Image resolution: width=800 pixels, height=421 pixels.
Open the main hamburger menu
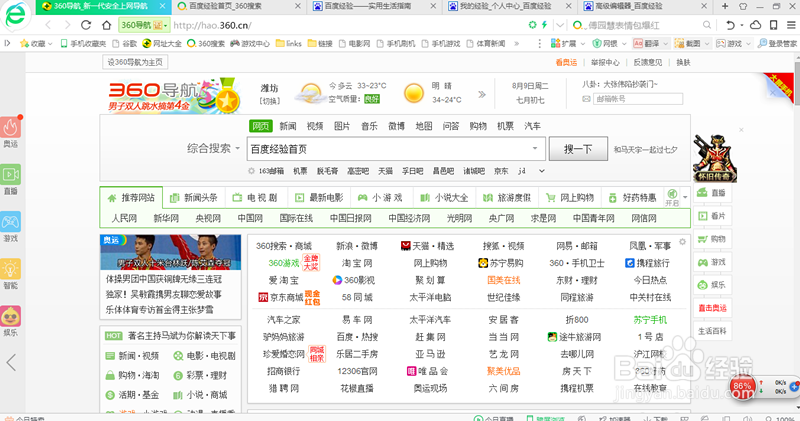click(x=791, y=25)
